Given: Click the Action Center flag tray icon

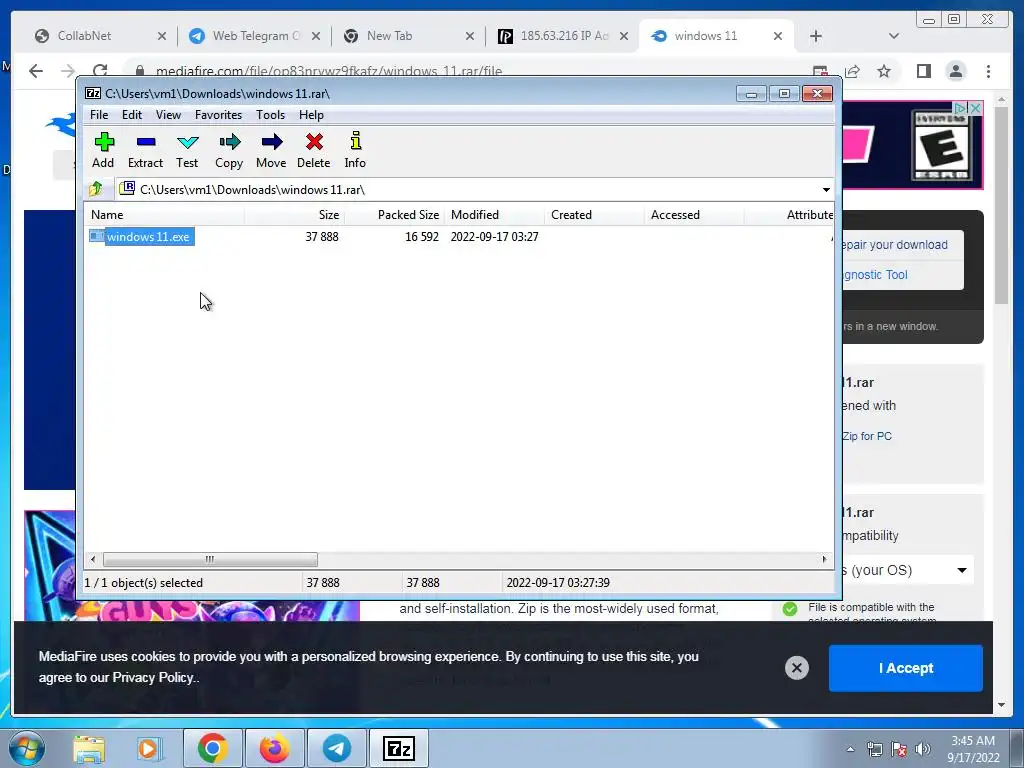Looking at the screenshot, I should 899,749.
